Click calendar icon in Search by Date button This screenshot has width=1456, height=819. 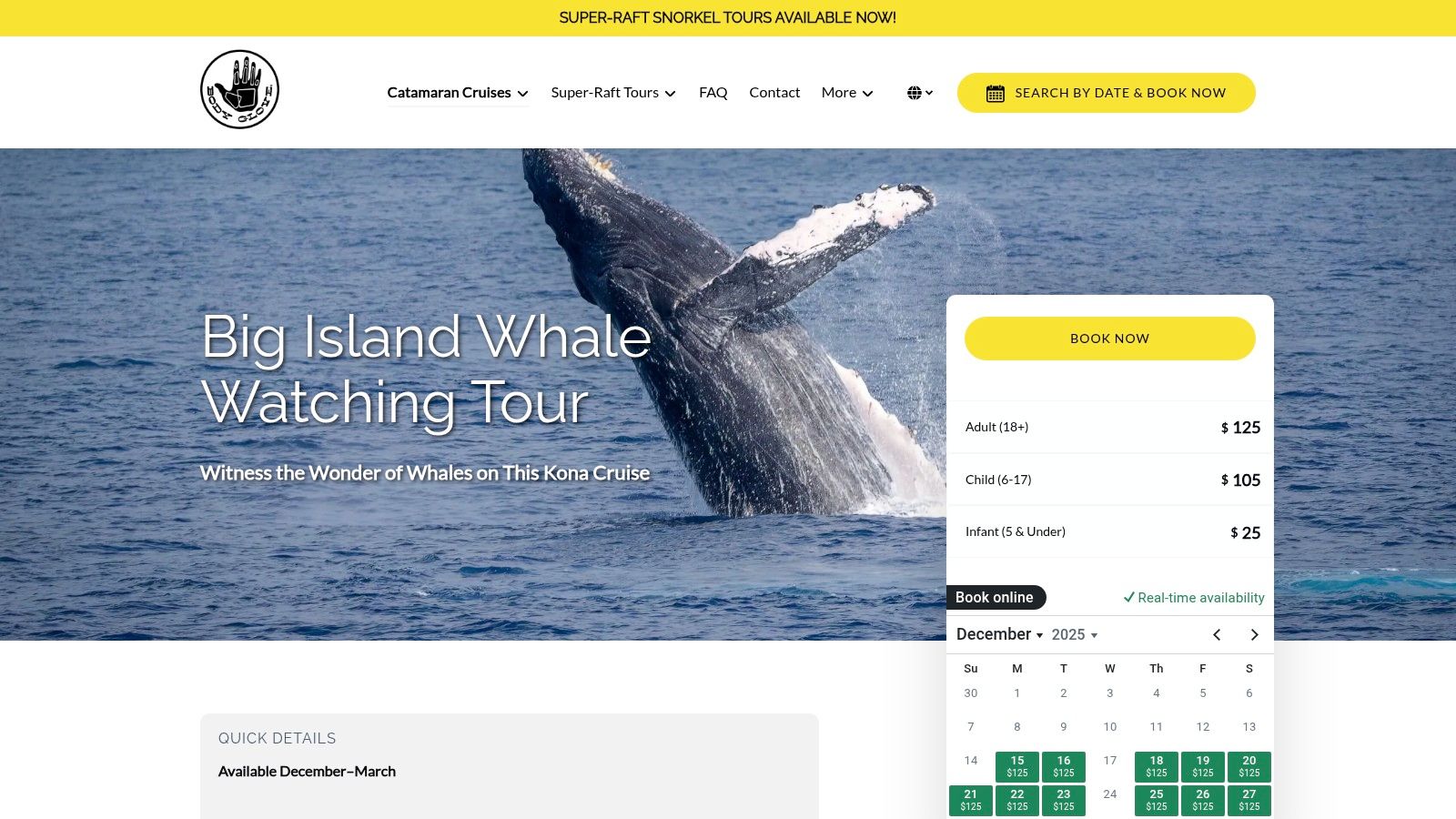click(996, 93)
